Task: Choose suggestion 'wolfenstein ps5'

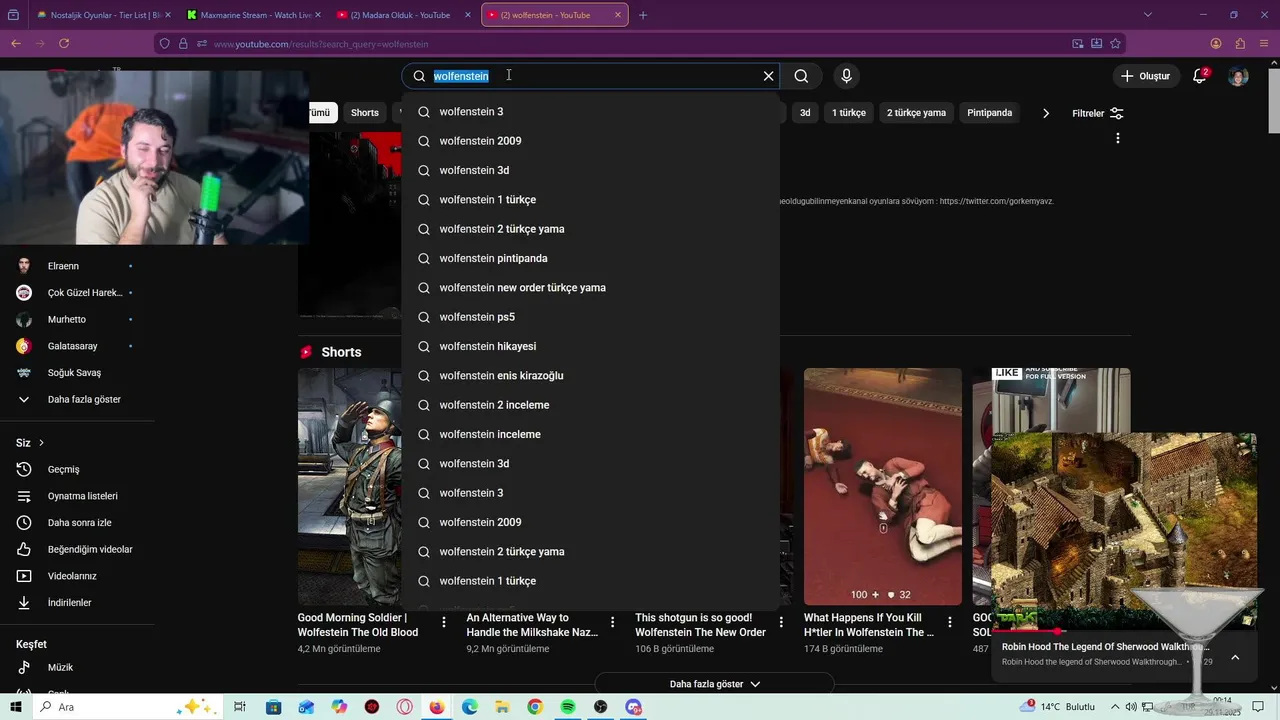Action: point(590,317)
